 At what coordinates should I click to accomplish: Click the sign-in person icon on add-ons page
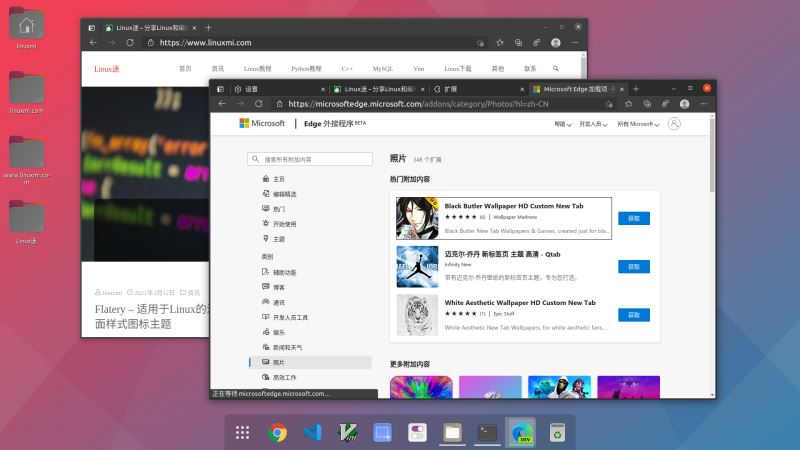(674, 123)
